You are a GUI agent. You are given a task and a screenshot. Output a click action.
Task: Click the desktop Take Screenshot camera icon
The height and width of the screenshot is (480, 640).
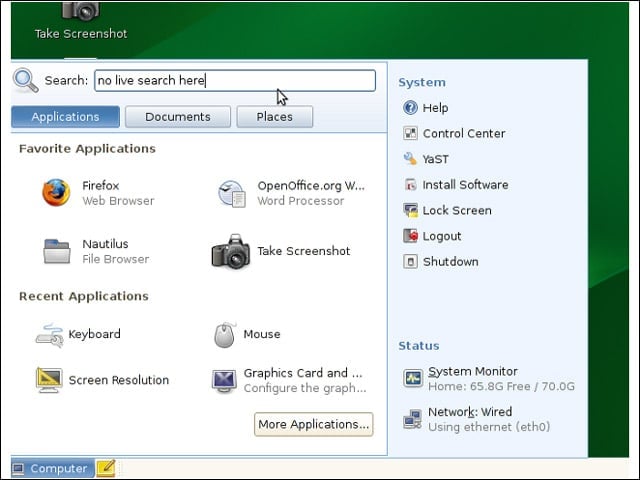click(x=81, y=11)
